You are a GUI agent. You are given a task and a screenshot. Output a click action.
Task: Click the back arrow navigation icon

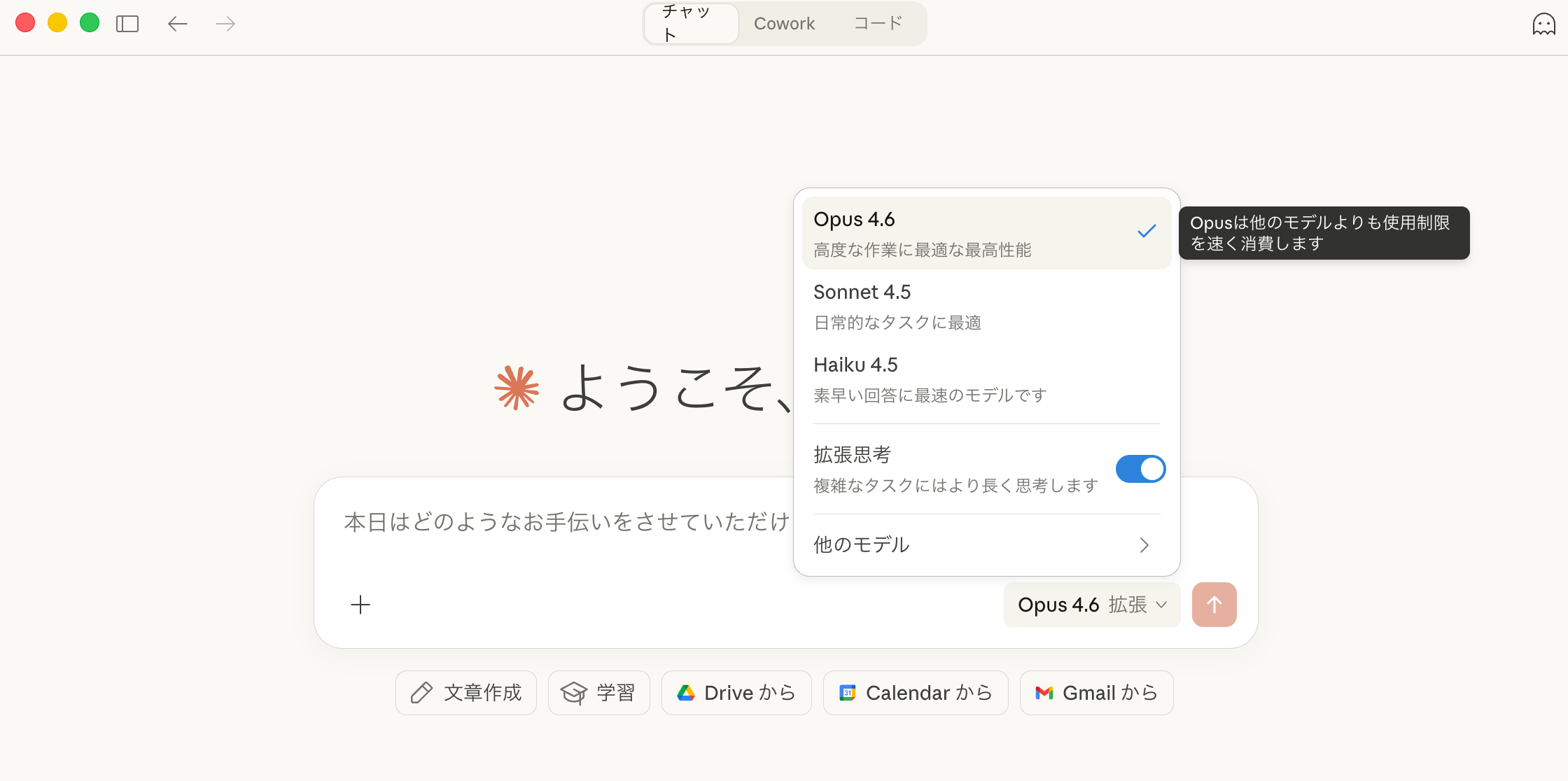point(178,24)
